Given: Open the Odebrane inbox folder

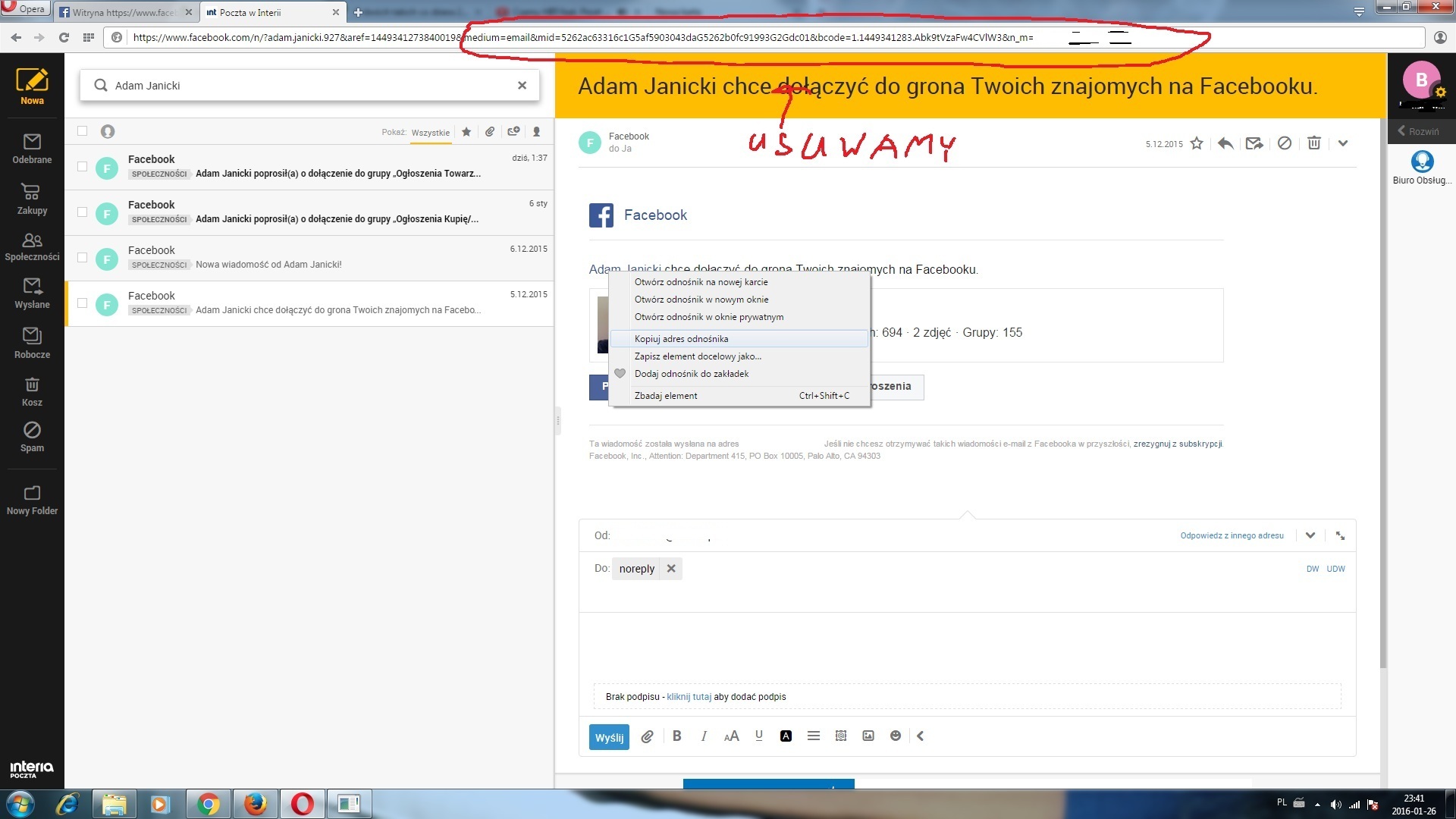Looking at the screenshot, I should point(32,149).
